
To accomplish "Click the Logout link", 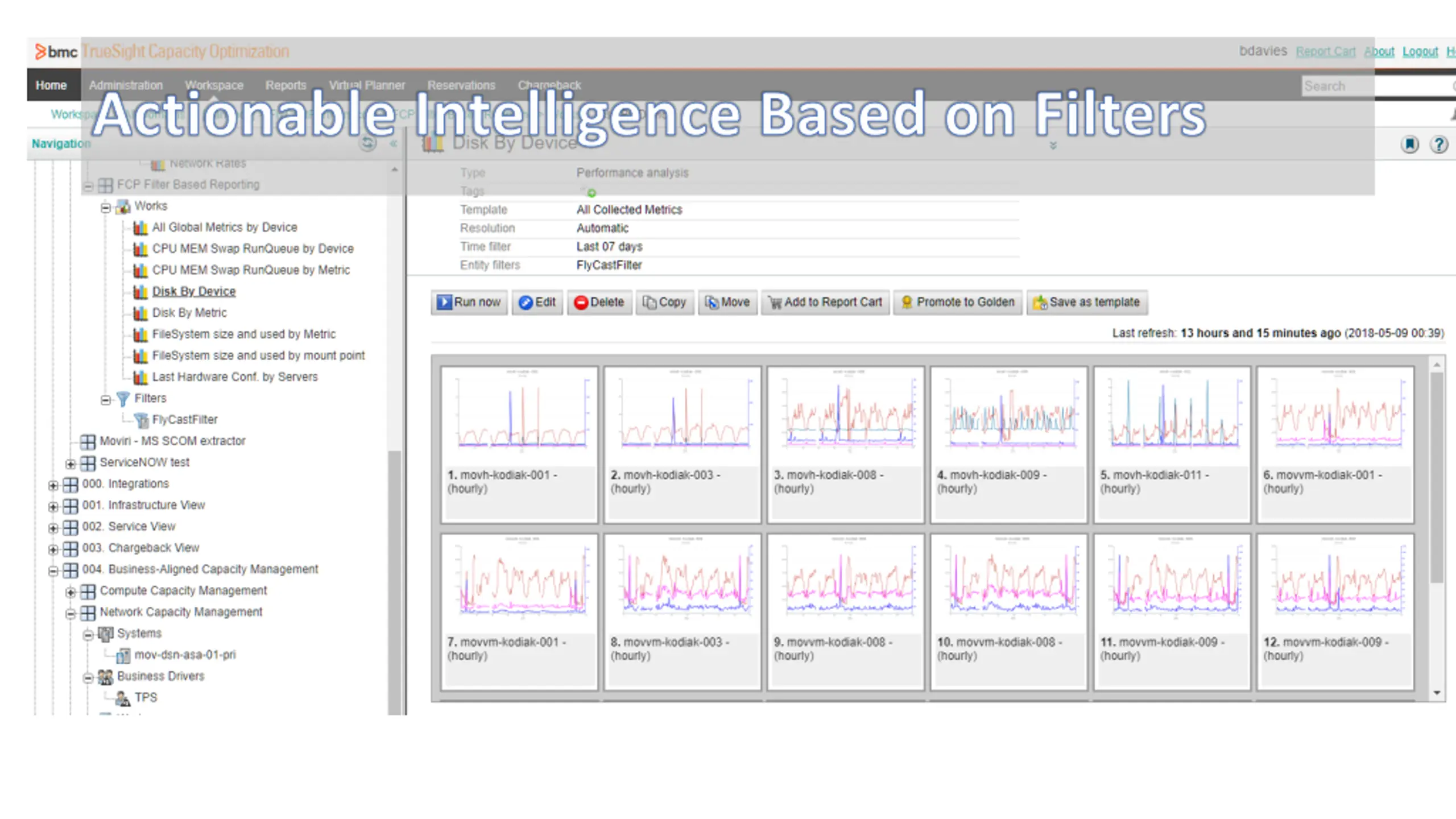I will pos(1420,52).
